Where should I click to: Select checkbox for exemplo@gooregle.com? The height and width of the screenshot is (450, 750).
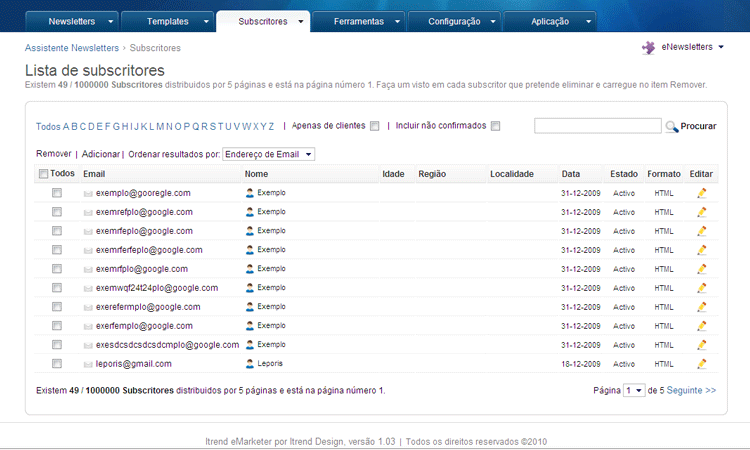(57, 193)
